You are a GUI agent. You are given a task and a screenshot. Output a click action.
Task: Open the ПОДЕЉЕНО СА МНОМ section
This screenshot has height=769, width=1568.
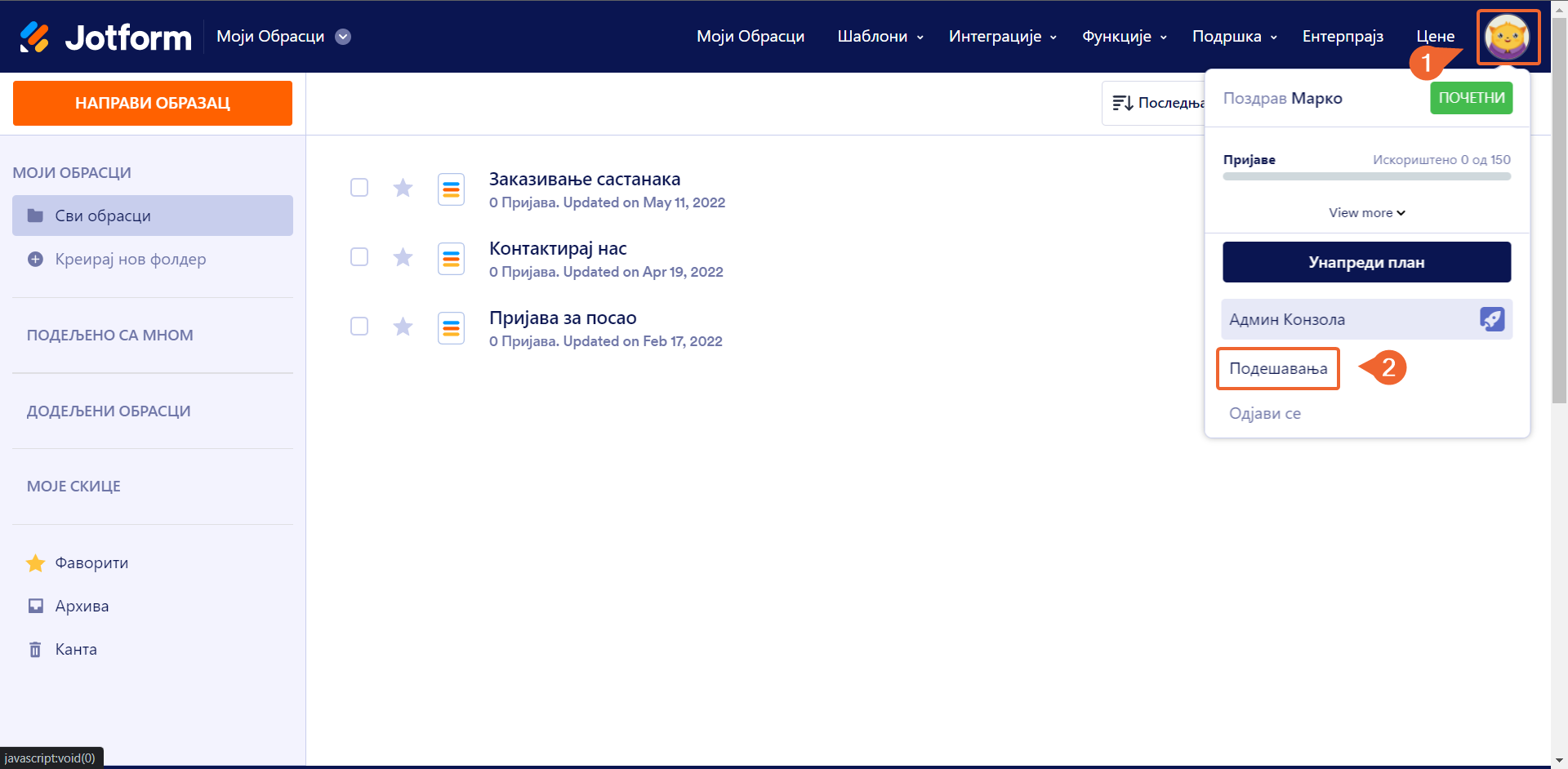pyautogui.click(x=110, y=336)
